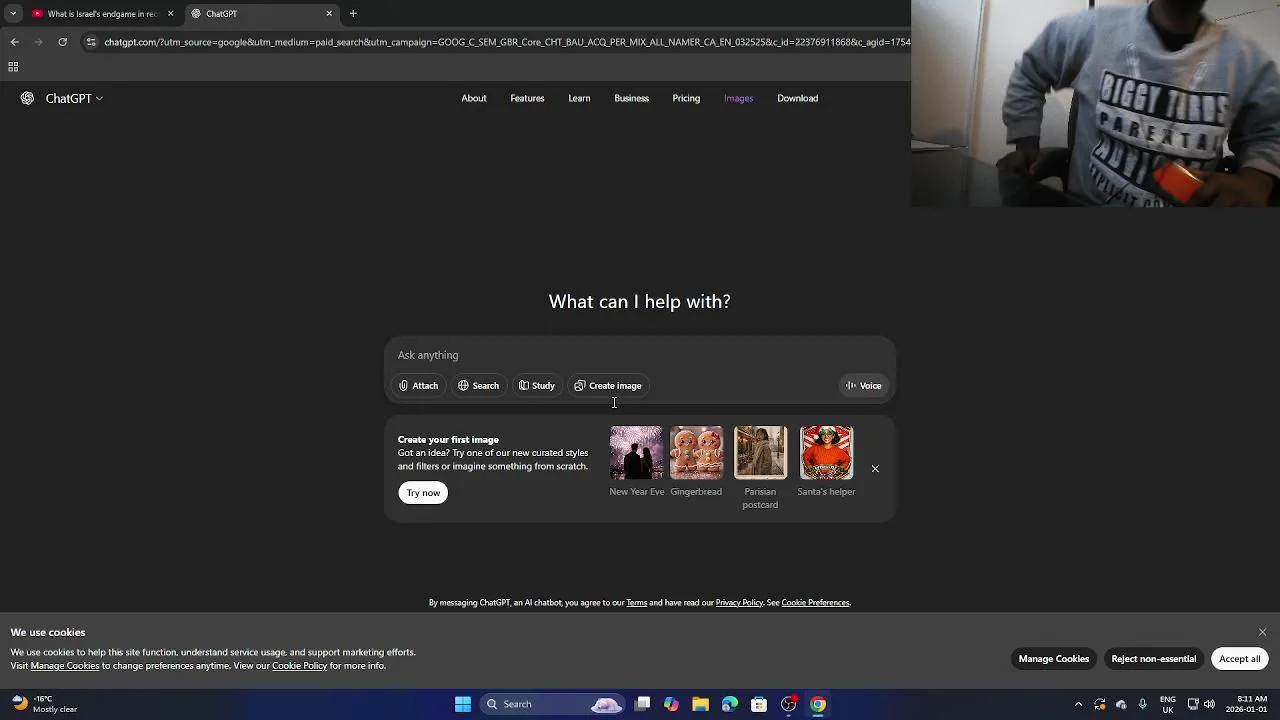Screen dimensions: 1280x720
Task: Open the Business menu item
Action: click(x=631, y=98)
